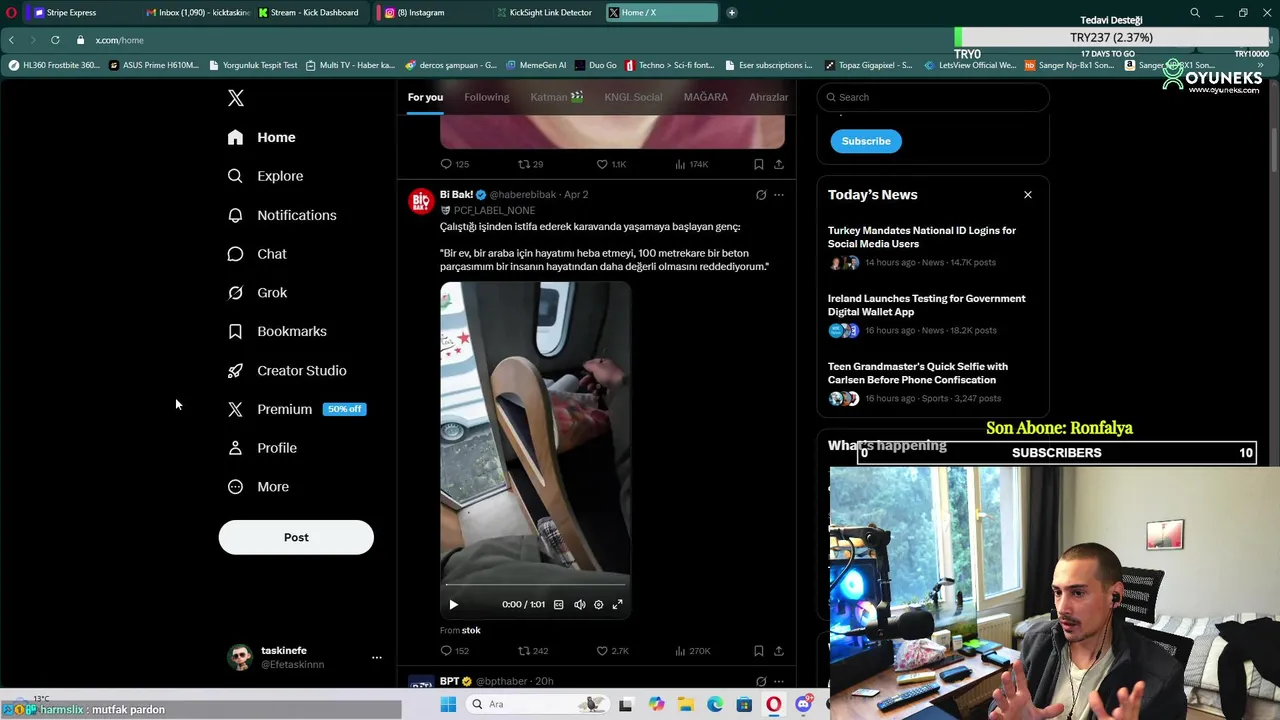Select the For you tab

point(425,97)
